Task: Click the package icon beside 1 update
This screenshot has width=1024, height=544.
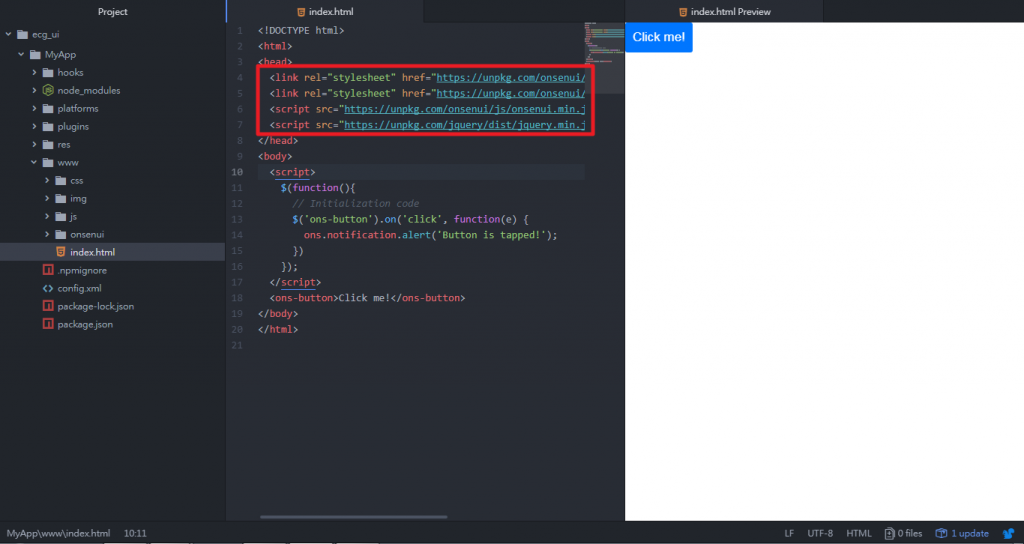Action: [x=941, y=534]
